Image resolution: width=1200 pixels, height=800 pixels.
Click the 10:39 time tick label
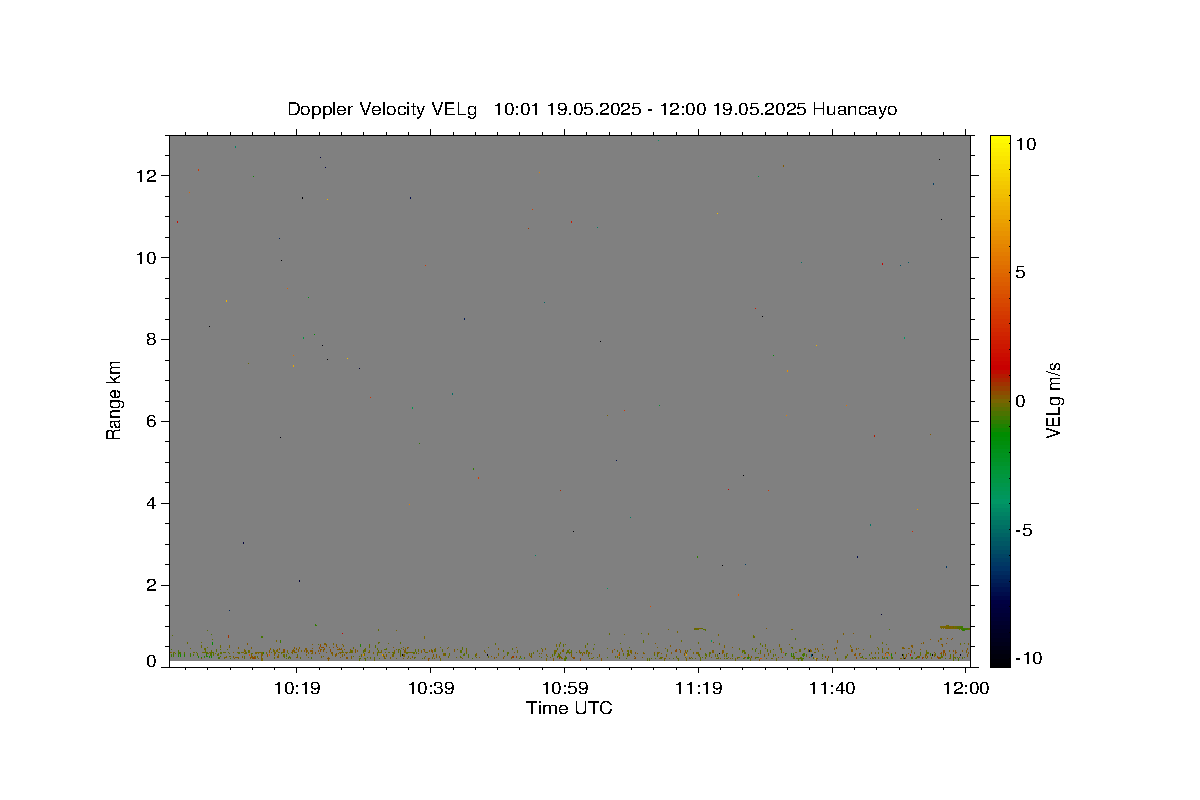point(431,688)
